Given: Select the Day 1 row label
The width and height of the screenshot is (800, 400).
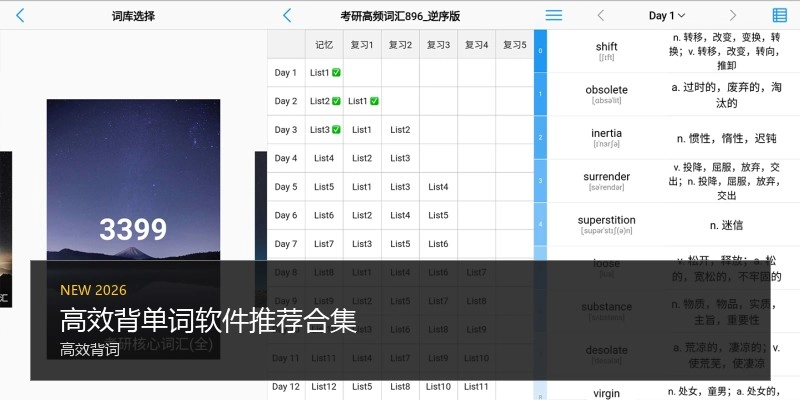Looking at the screenshot, I should click(286, 72).
